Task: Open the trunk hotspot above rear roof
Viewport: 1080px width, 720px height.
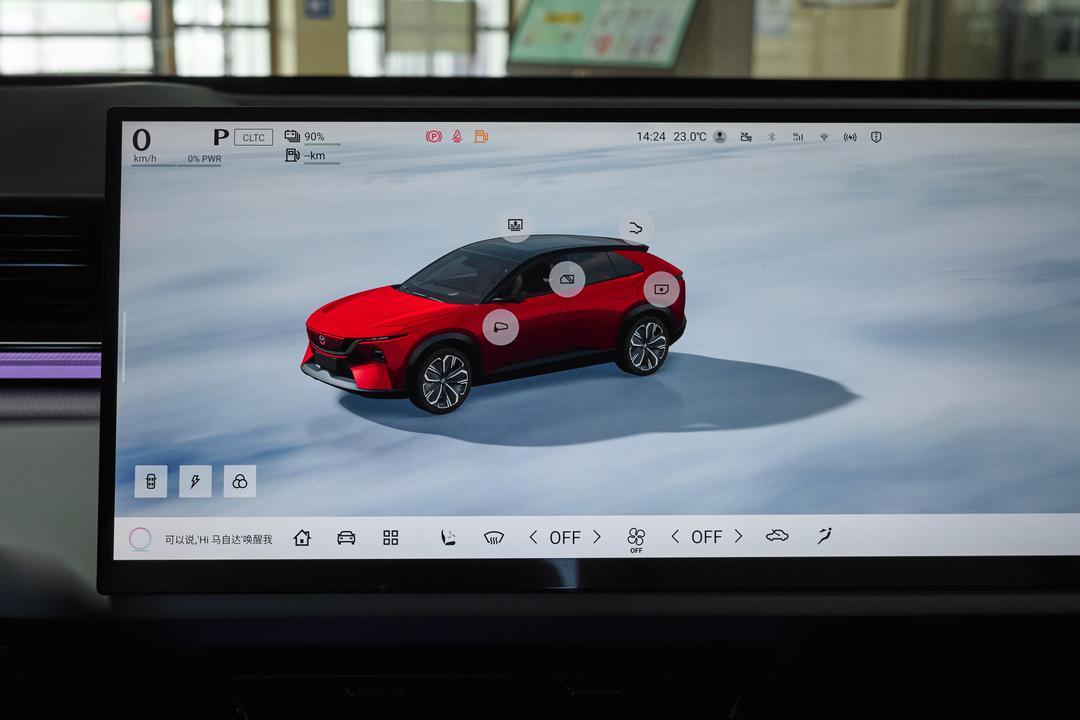Action: click(x=635, y=228)
